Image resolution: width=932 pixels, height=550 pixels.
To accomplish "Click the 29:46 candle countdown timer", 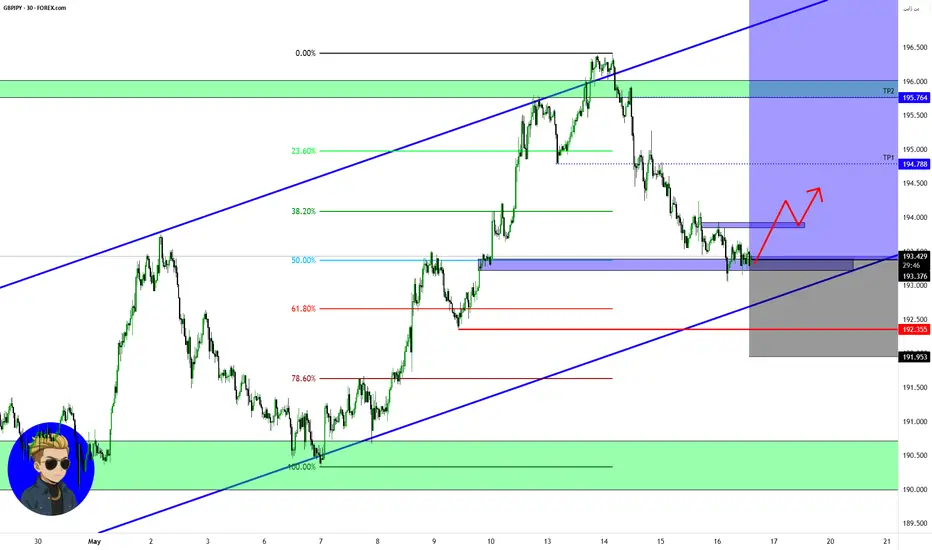I will tap(911, 266).
